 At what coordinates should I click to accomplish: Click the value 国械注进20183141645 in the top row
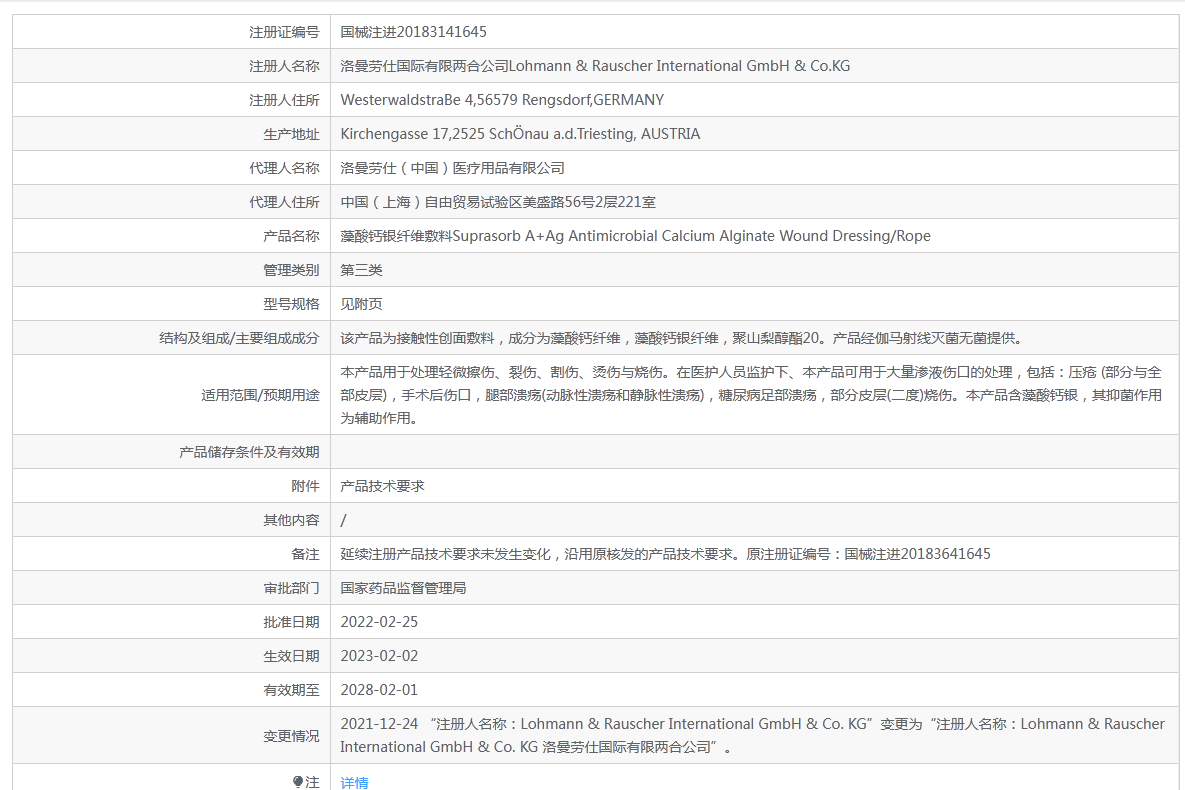point(413,32)
